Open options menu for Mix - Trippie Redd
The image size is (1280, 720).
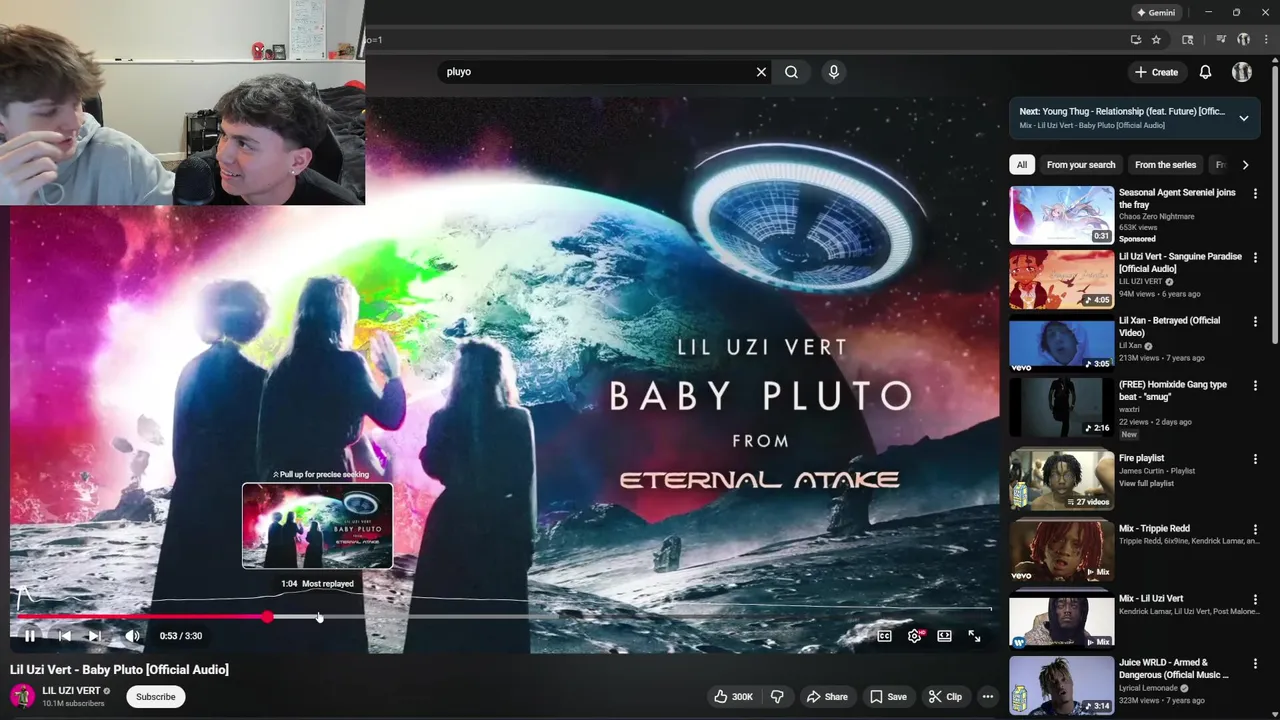[1255, 529]
